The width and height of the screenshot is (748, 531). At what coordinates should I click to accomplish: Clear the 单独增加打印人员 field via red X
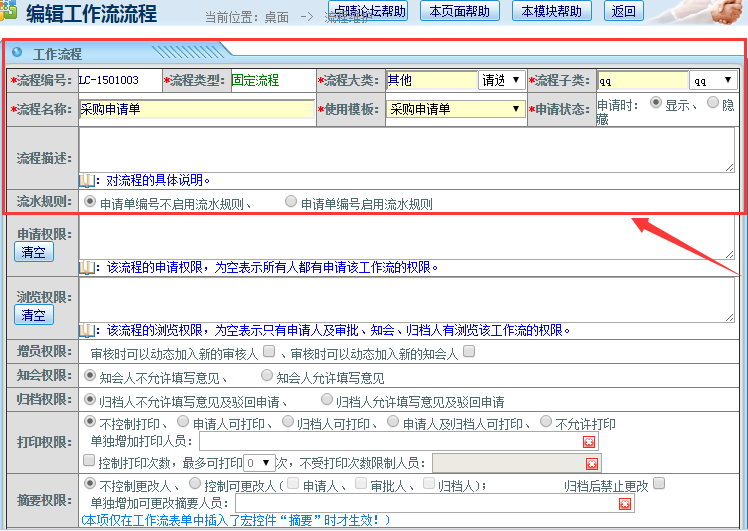pyautogui.click(x=589, y=441)
